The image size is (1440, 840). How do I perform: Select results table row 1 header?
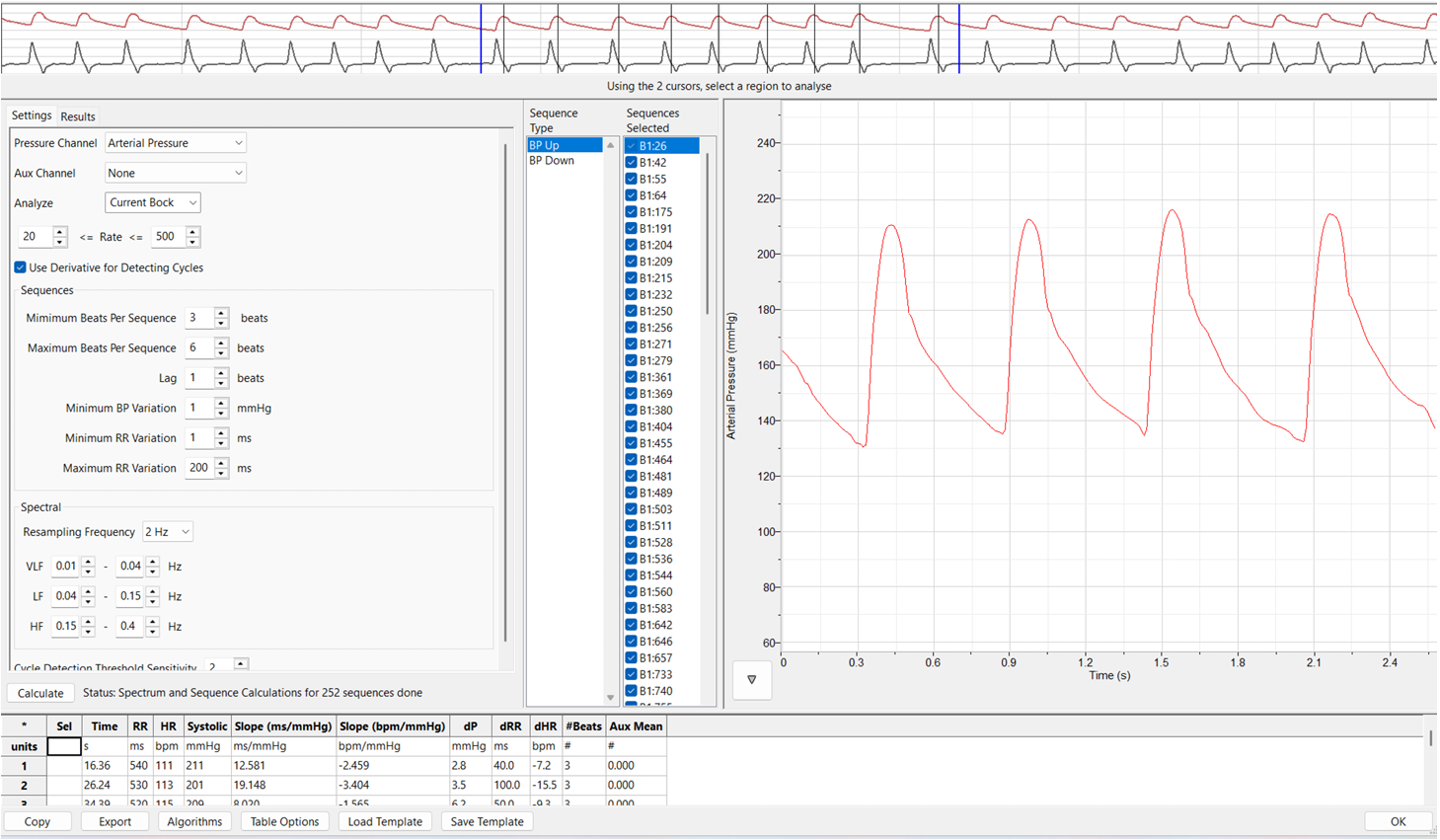[x=24, y=766]
